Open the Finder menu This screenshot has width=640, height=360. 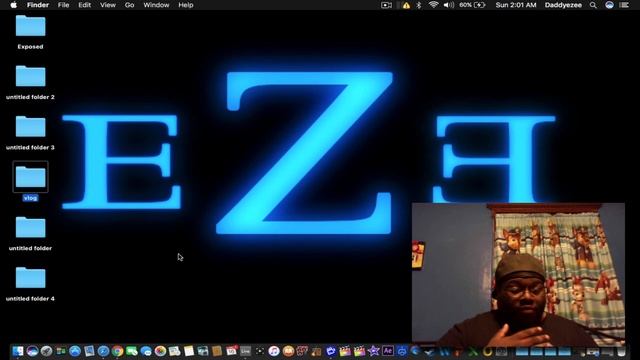pyautogui.click(x=38, y=5)
